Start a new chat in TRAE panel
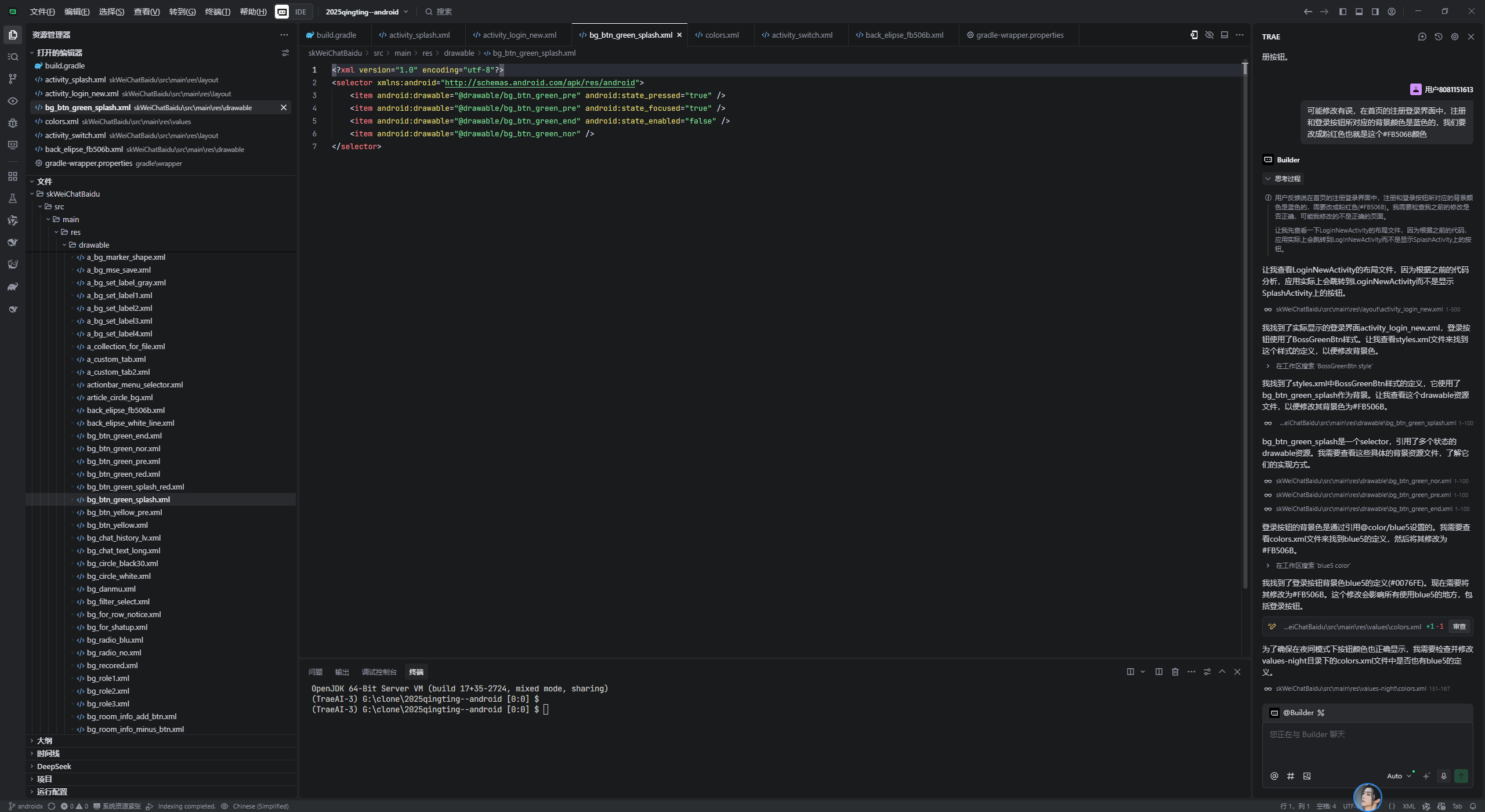 click(1422, 37)
